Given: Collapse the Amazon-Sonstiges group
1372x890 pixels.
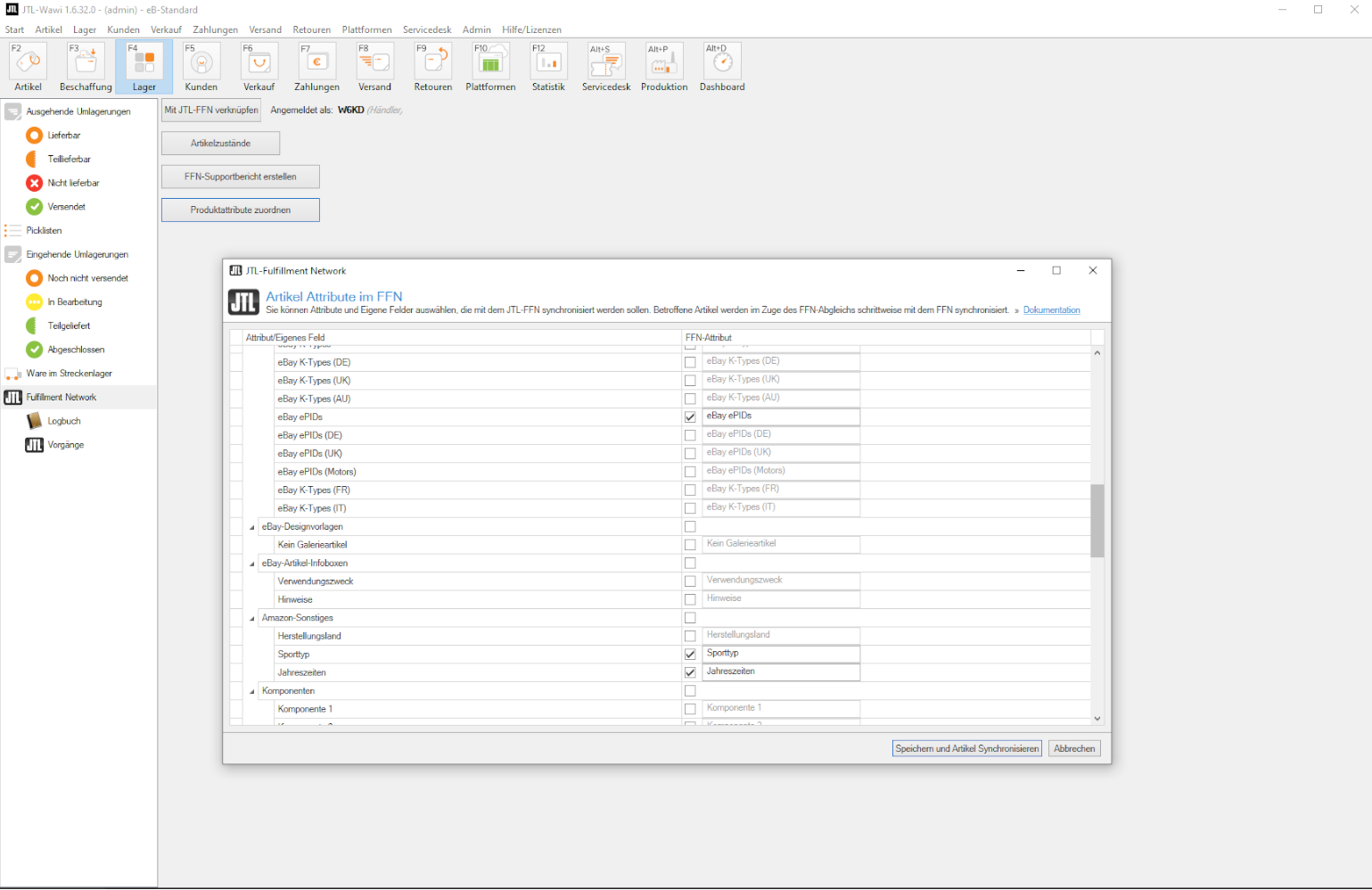Looking at the screenshot, I should click(252, 618).
